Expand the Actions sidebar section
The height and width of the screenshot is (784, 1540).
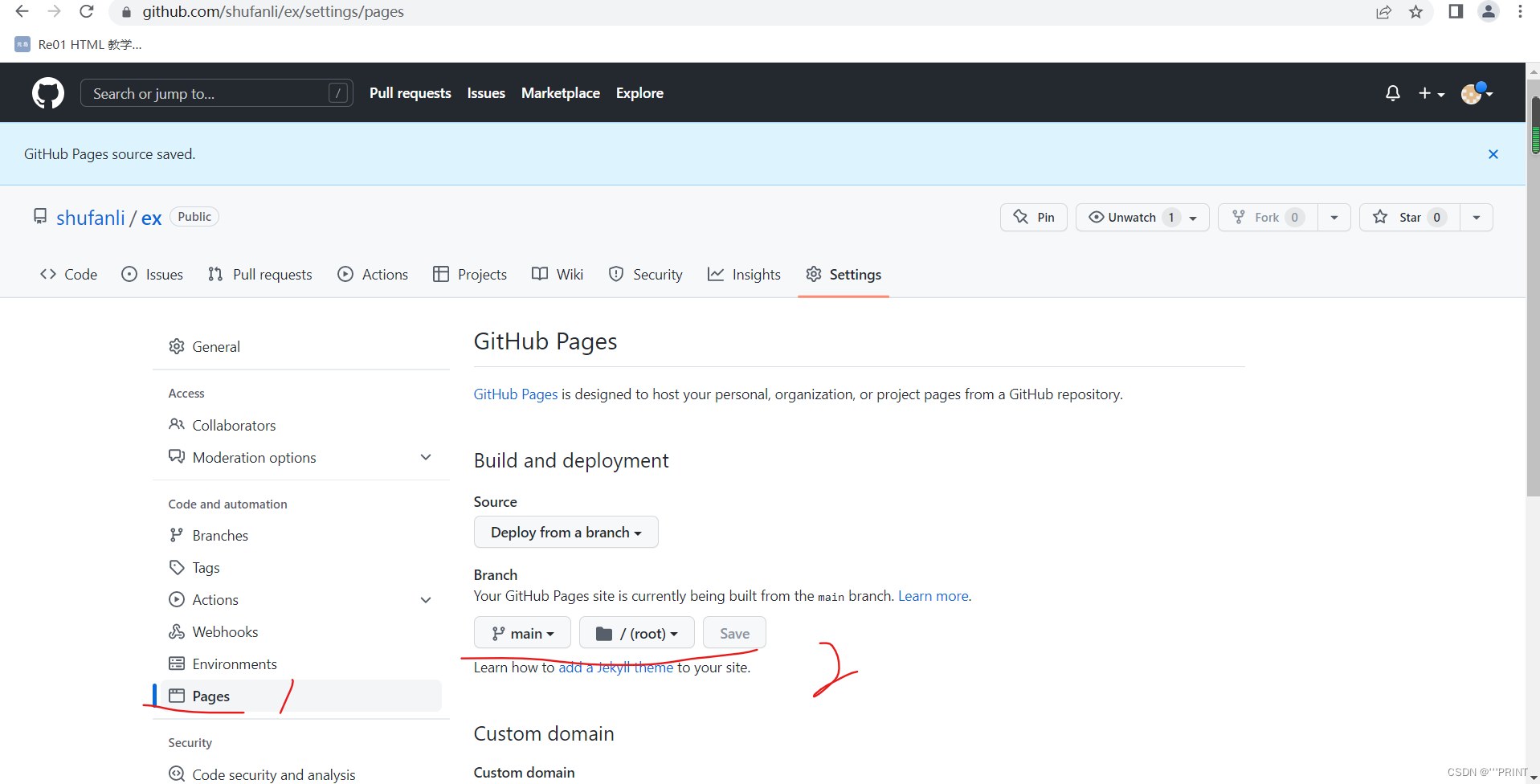click(426, 600)
